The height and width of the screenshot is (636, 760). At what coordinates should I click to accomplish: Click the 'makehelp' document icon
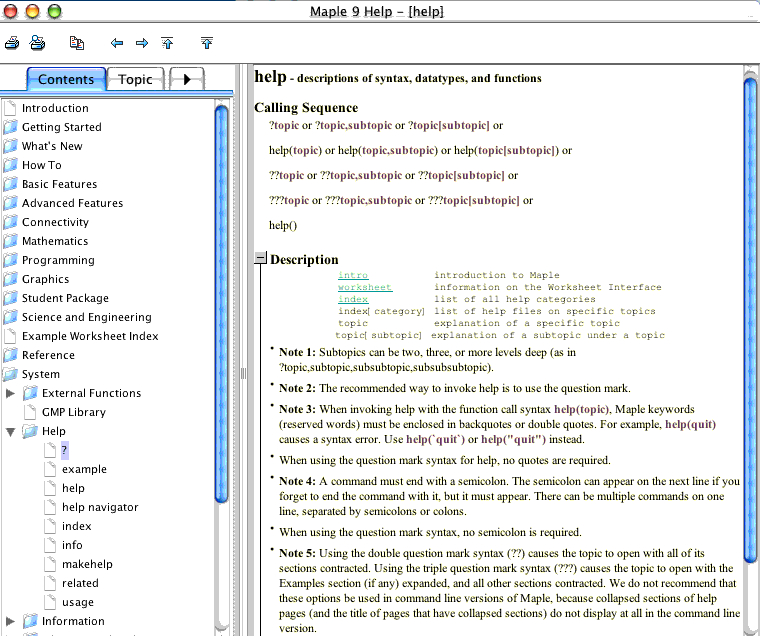tap(50, 564)
